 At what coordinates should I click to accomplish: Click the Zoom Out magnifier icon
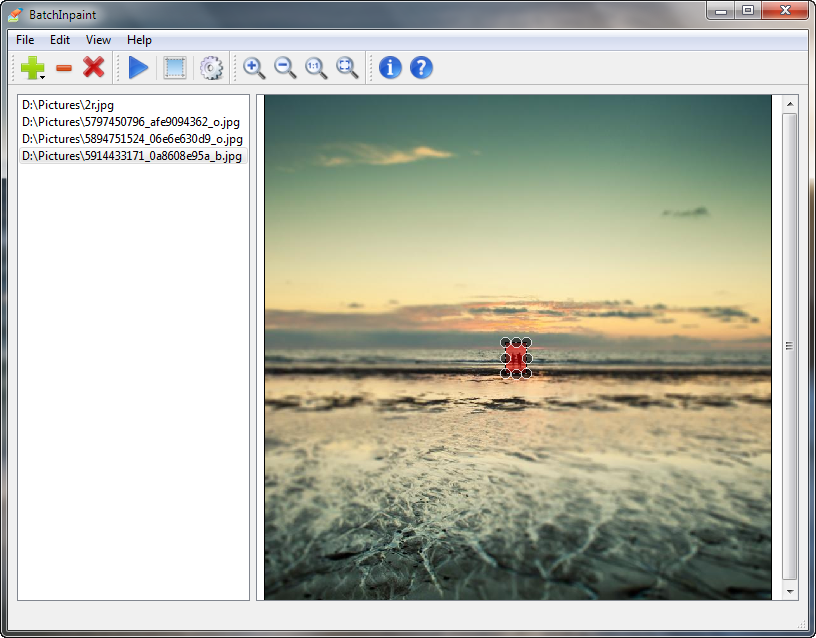coord(285,68)
